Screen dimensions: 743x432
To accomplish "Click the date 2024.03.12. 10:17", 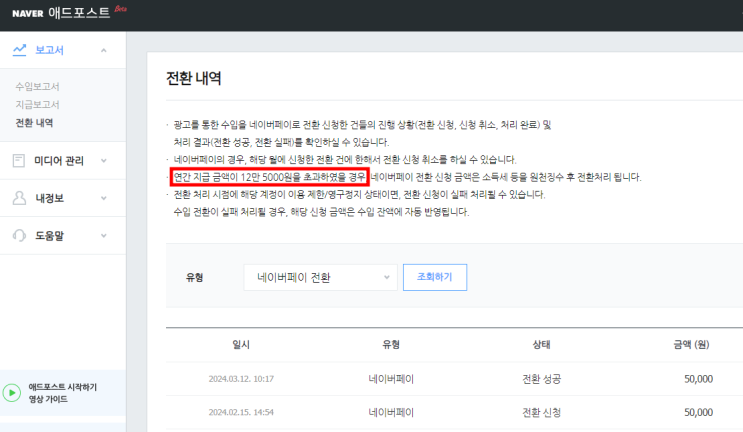I will (241, 379).
